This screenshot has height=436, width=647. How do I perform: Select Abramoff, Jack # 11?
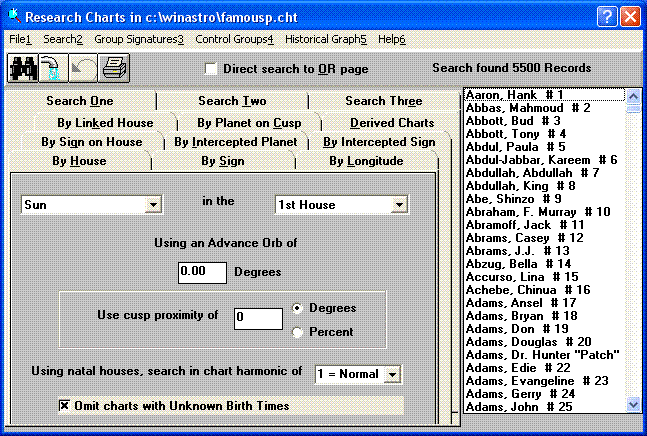pyautogui.click(x=544, y=225)
